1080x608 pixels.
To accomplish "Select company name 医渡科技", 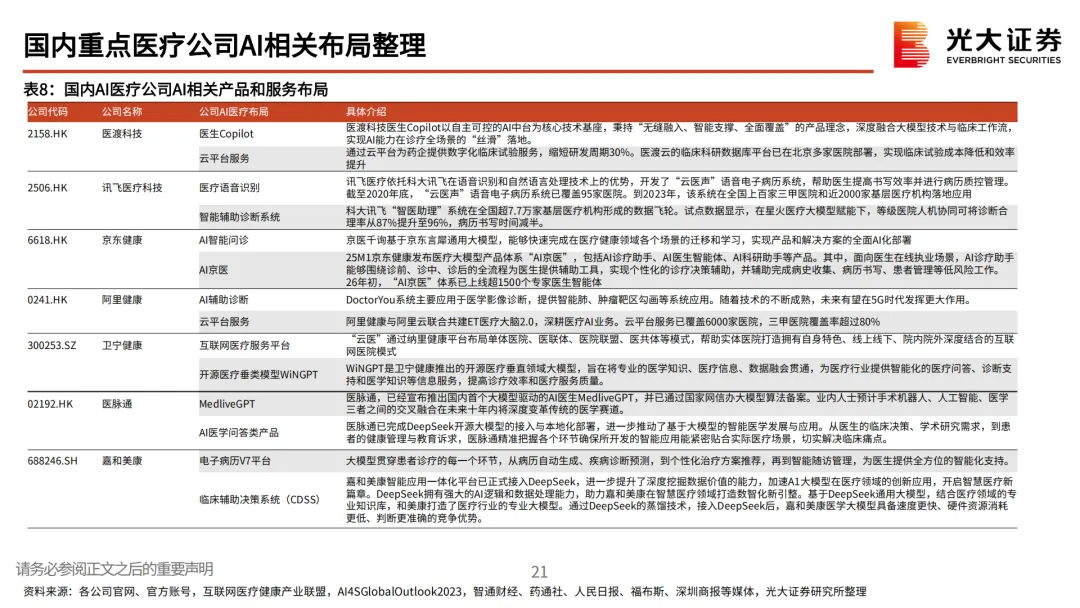I will coord(122,134).
